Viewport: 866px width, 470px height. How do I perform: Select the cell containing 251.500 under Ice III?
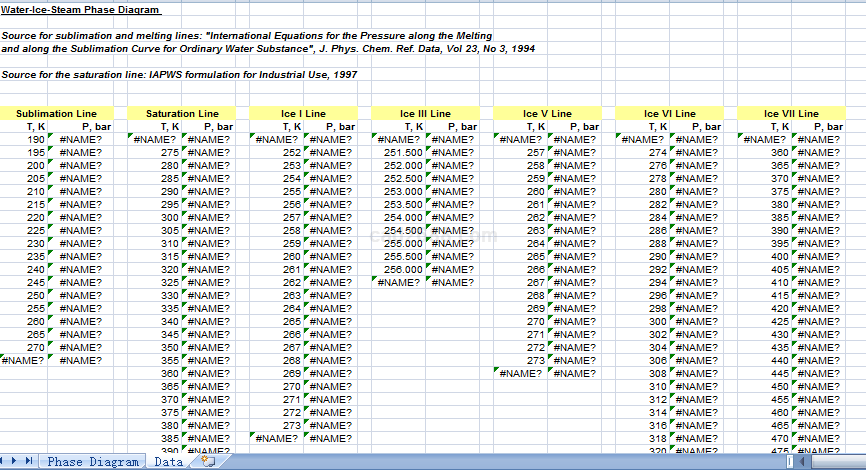point(404,153)
